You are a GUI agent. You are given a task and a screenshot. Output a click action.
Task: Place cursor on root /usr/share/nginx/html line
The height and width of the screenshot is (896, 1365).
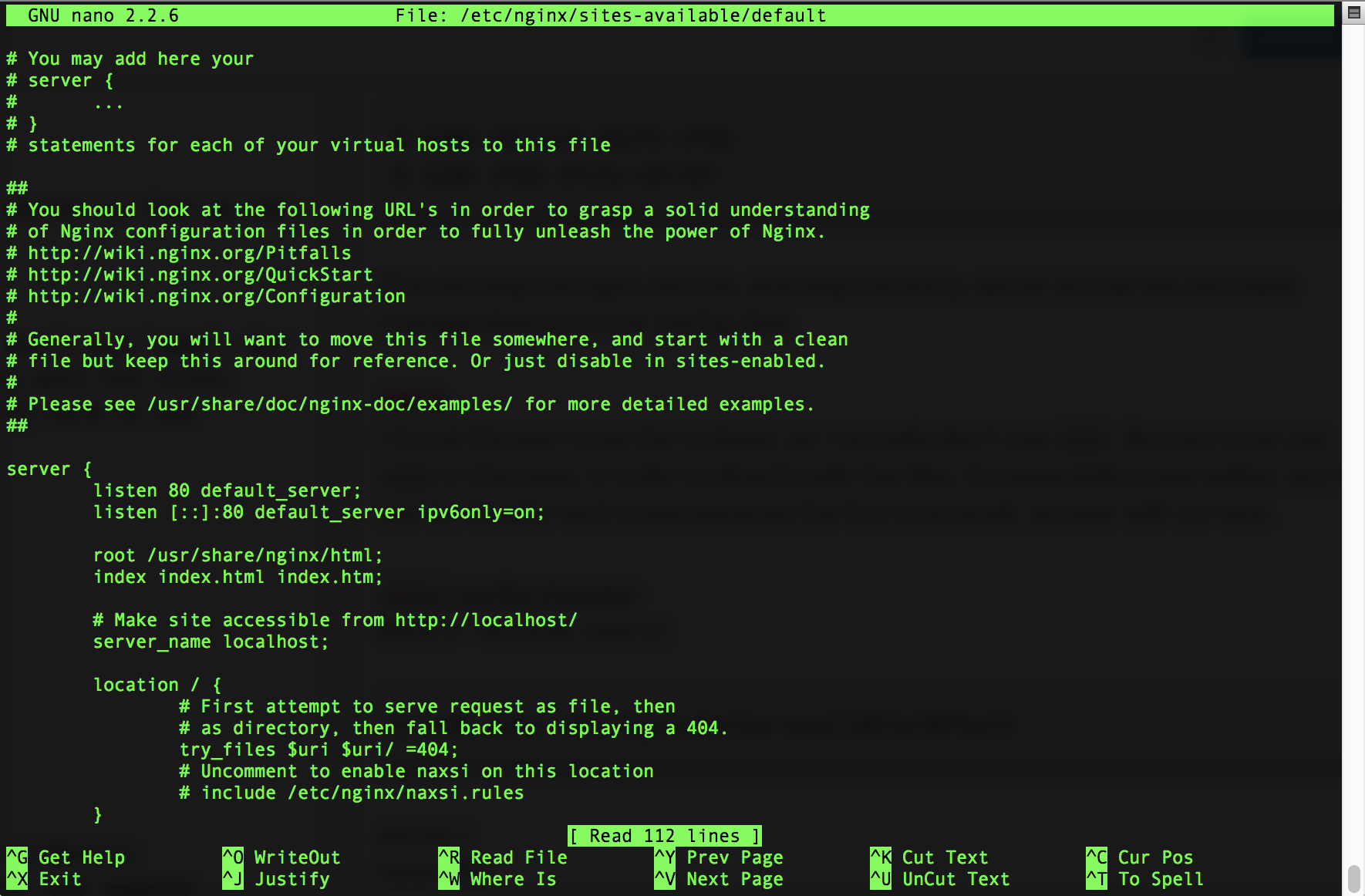238,555
